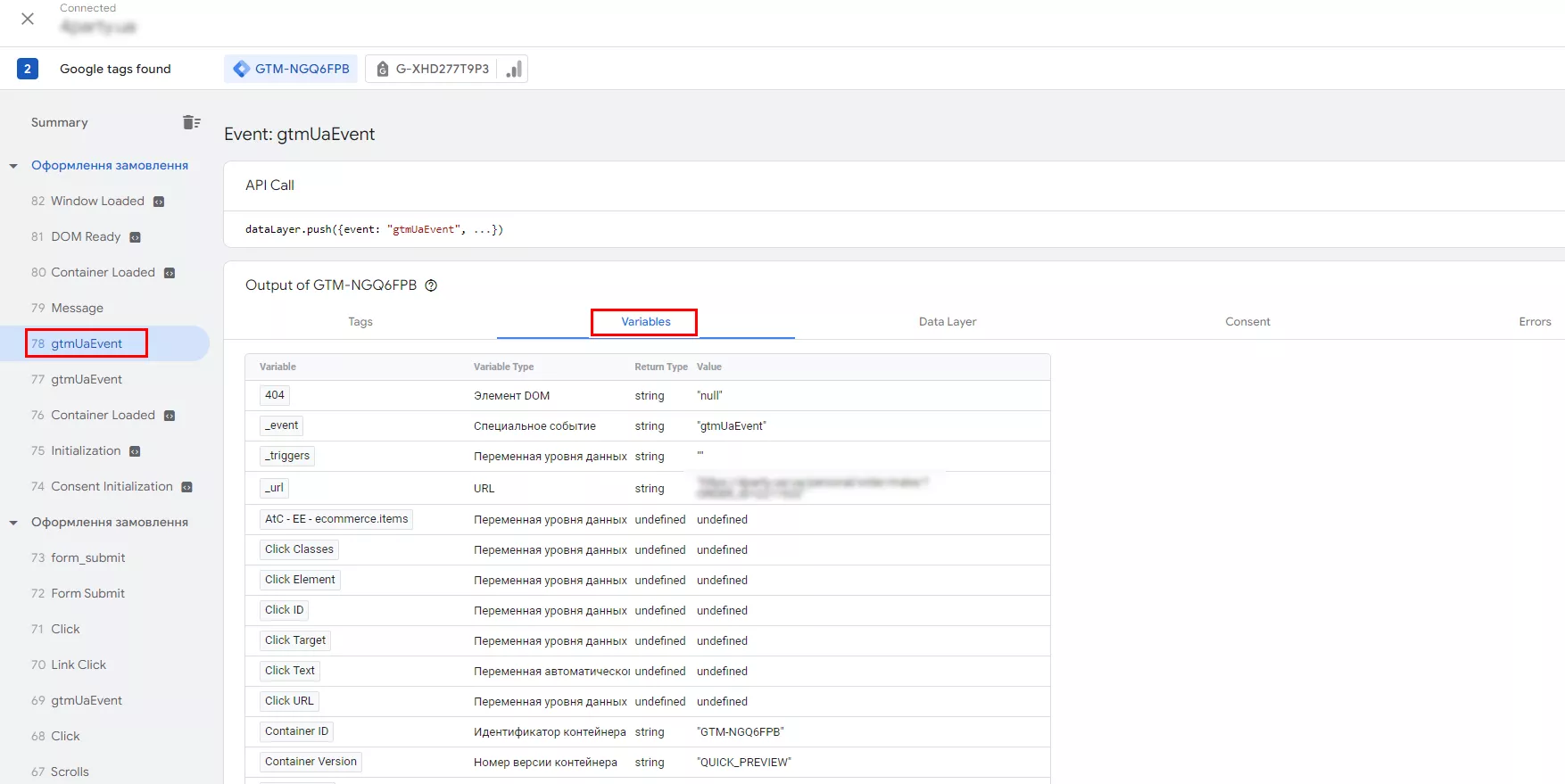
Task: Click the code icon next to 74 Consent Initialization
Action: (187, 487)
